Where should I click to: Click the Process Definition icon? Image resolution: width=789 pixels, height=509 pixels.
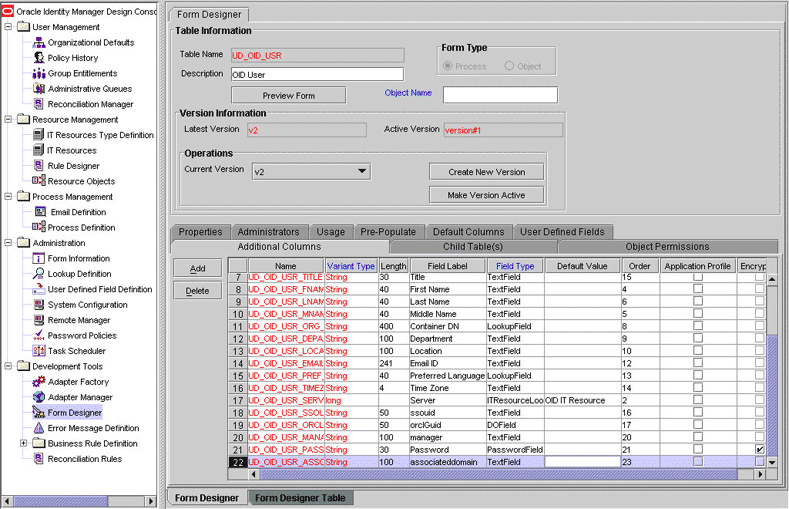(x=39, y=227)
